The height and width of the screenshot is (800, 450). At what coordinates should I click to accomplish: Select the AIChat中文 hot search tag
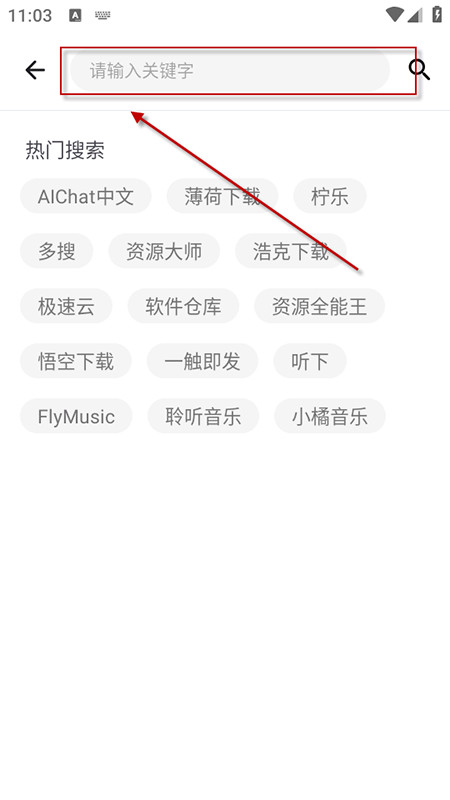[86, 196]
